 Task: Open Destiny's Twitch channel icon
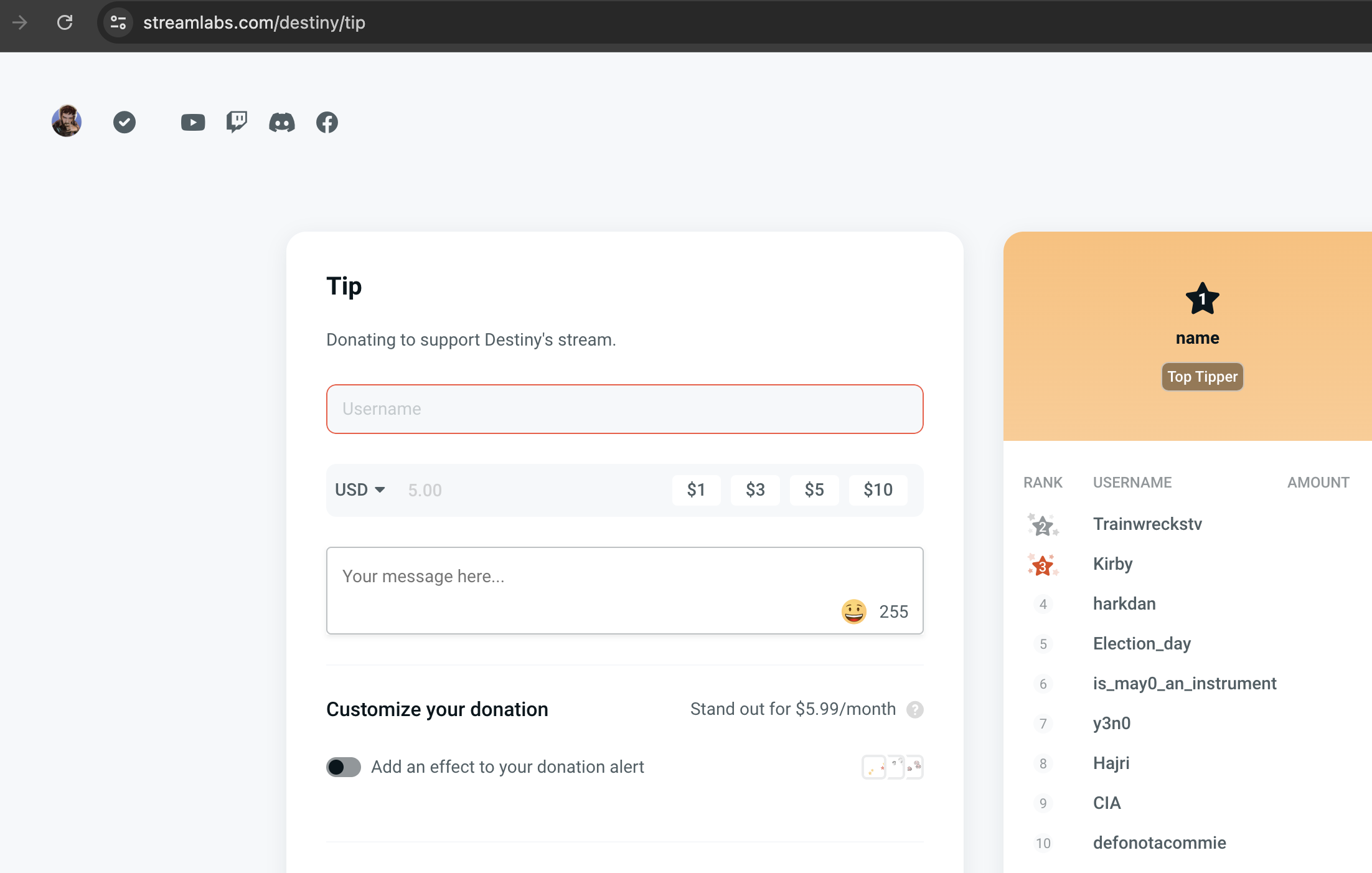237,122
